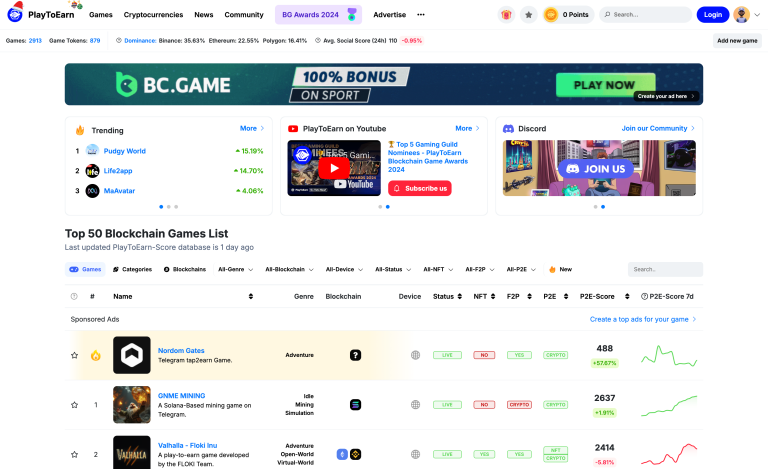
Task: Expand the All-Genre dropdown
Action: [236, 269]
